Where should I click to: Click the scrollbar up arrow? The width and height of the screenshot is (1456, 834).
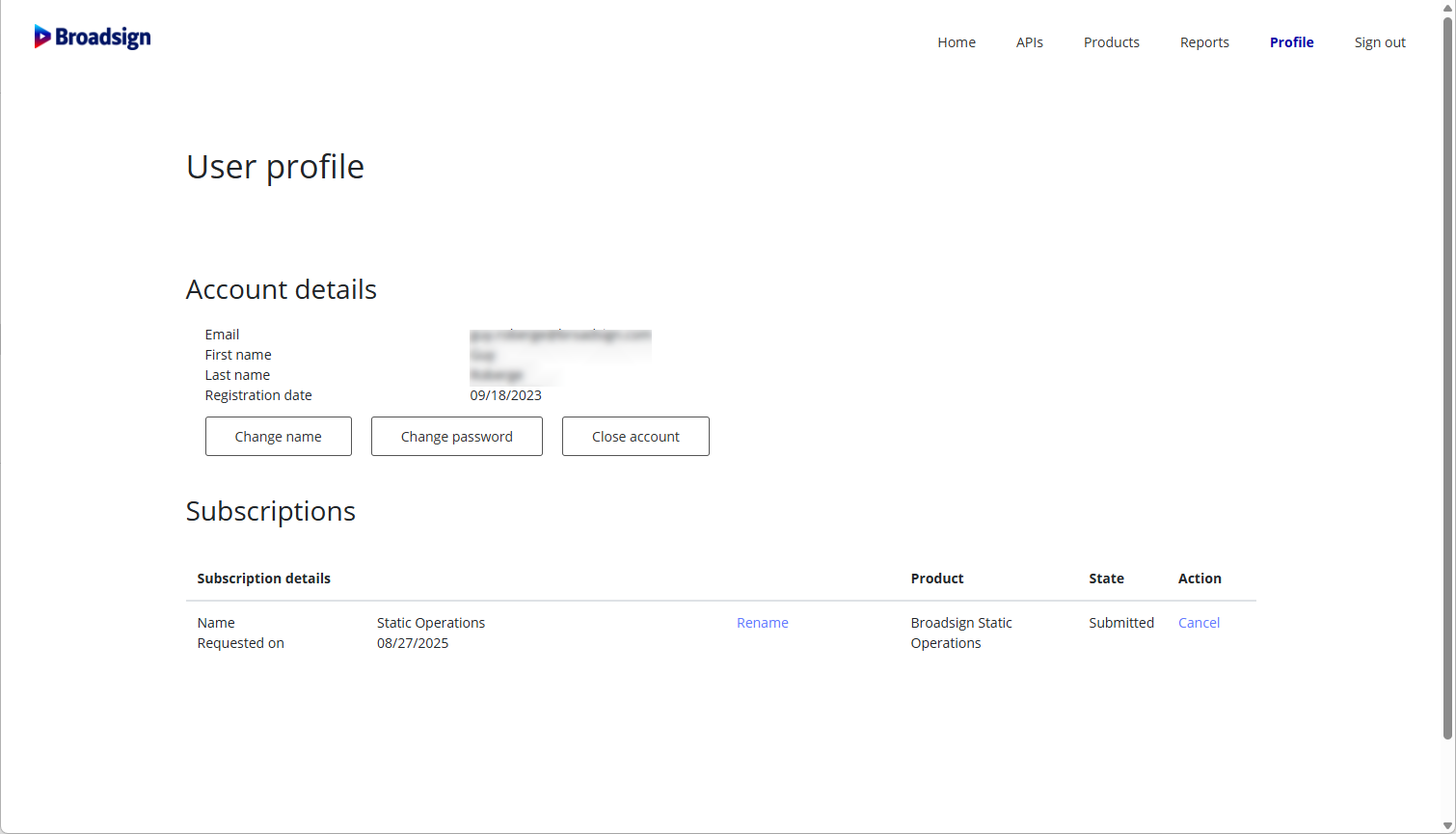coord(1447,7)
